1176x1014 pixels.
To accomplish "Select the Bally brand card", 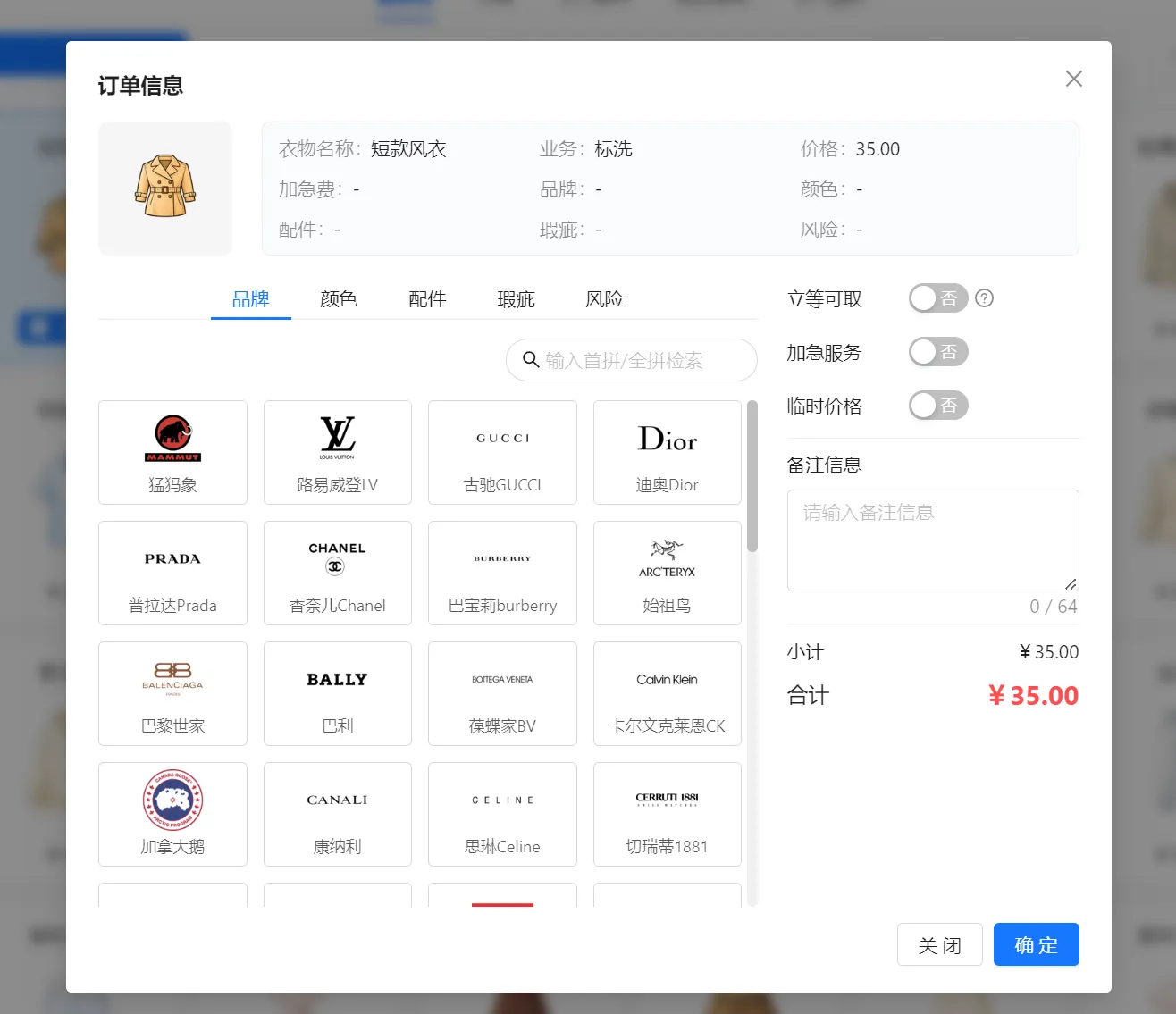I will [x=338, y=693].
